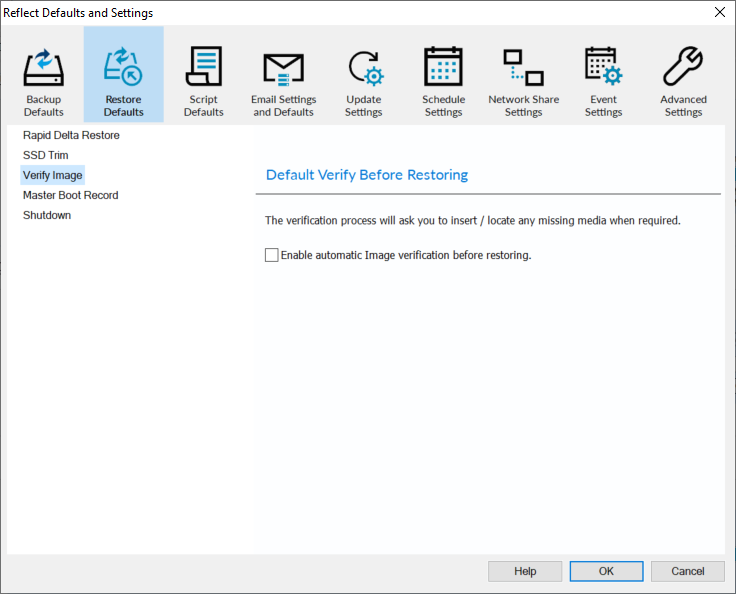Click the verification process description text

(x=473, y=220)
